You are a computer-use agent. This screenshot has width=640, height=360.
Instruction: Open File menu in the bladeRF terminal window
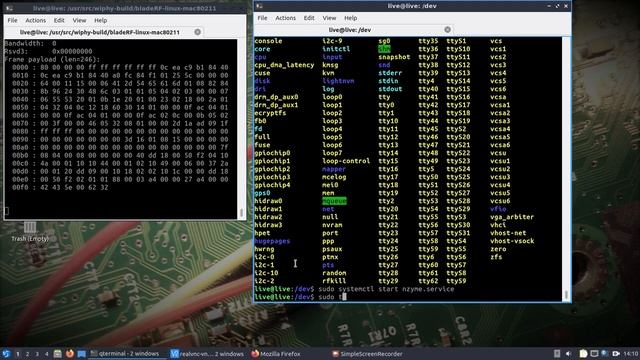click(13, 20)
